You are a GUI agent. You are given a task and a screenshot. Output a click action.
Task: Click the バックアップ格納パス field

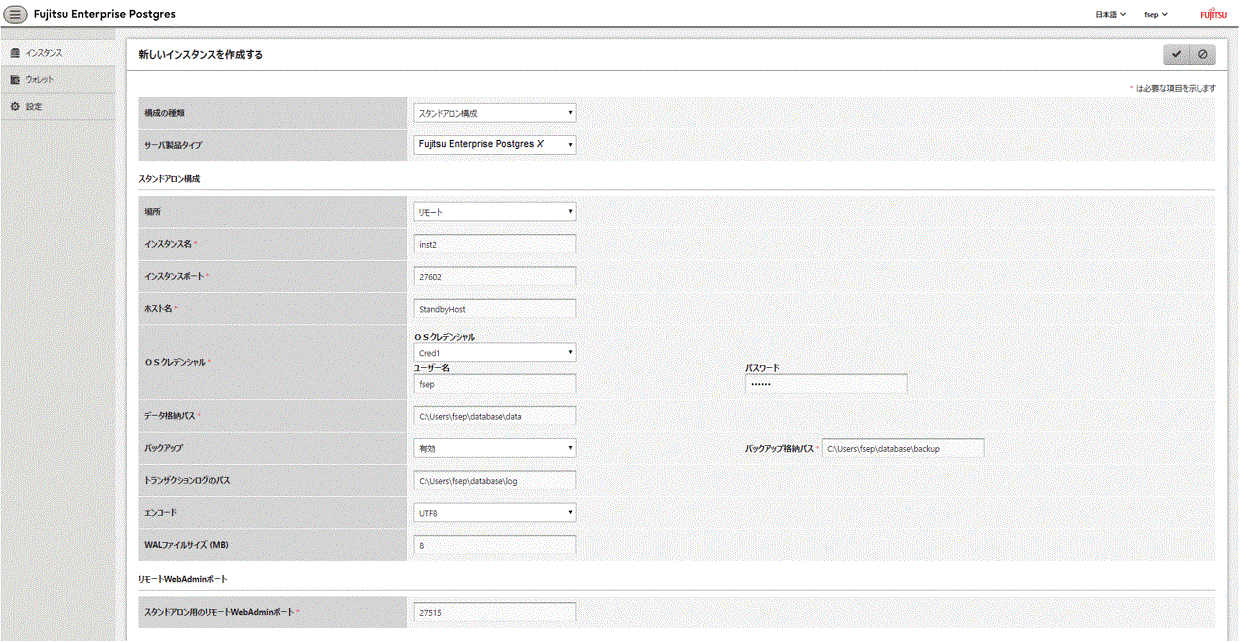(x=903, y=448)
